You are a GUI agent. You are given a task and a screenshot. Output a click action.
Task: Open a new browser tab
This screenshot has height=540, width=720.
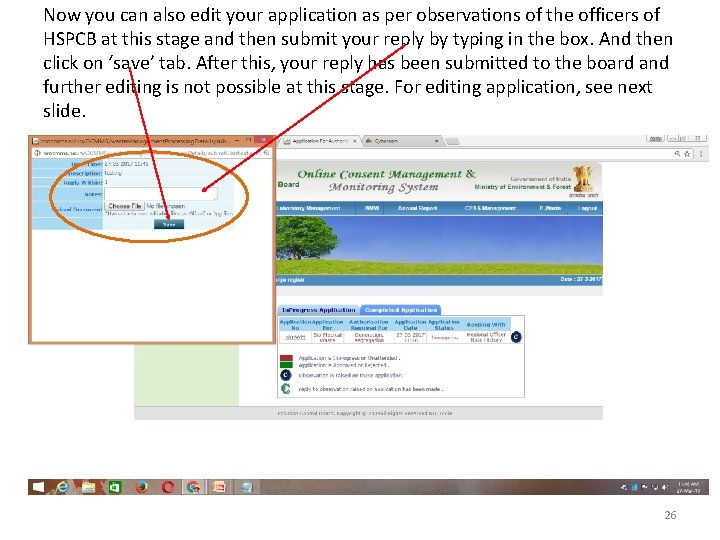click(453, 141)
